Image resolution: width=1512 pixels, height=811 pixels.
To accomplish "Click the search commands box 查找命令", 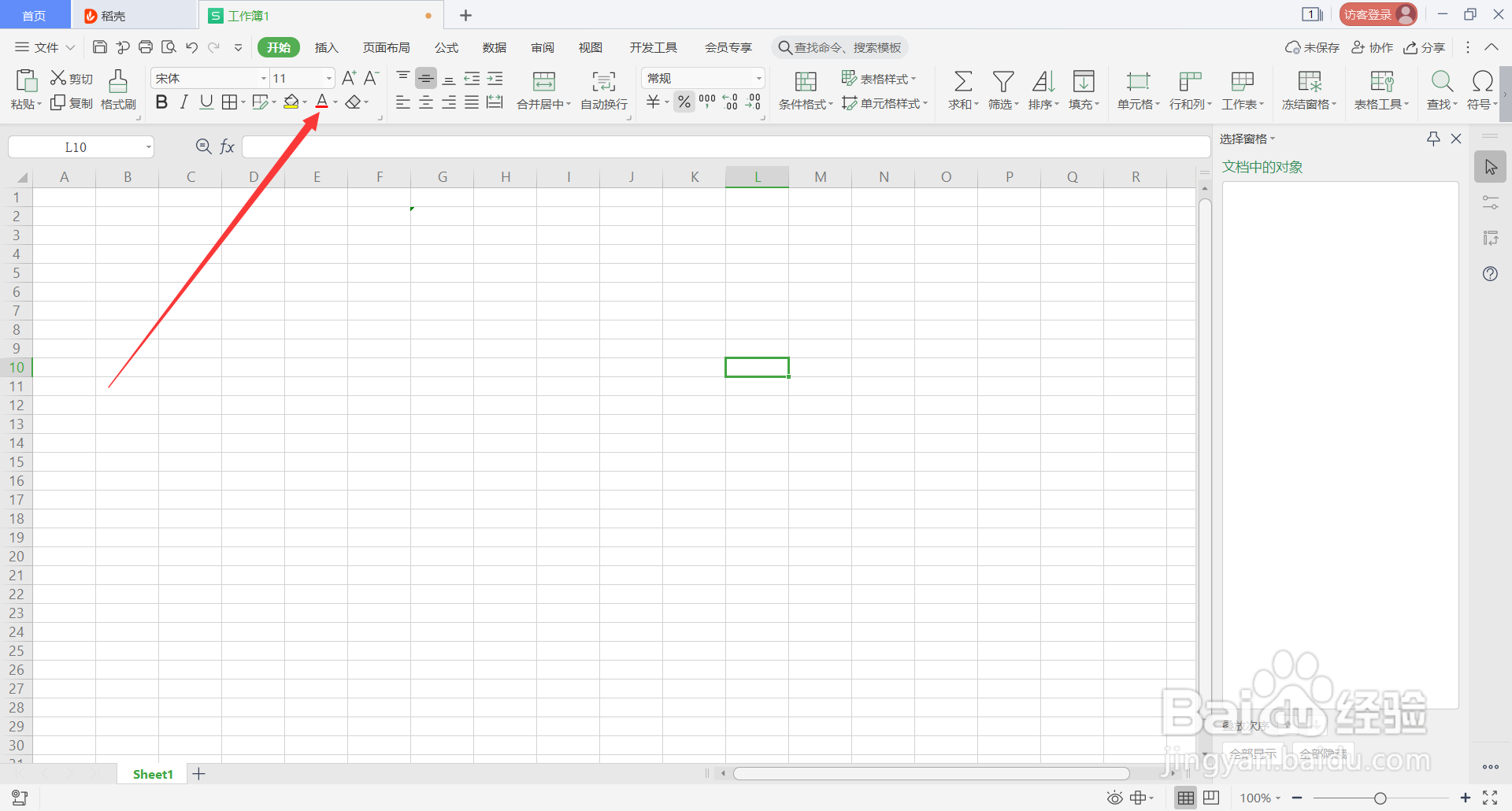I will (x=839, y=47).
